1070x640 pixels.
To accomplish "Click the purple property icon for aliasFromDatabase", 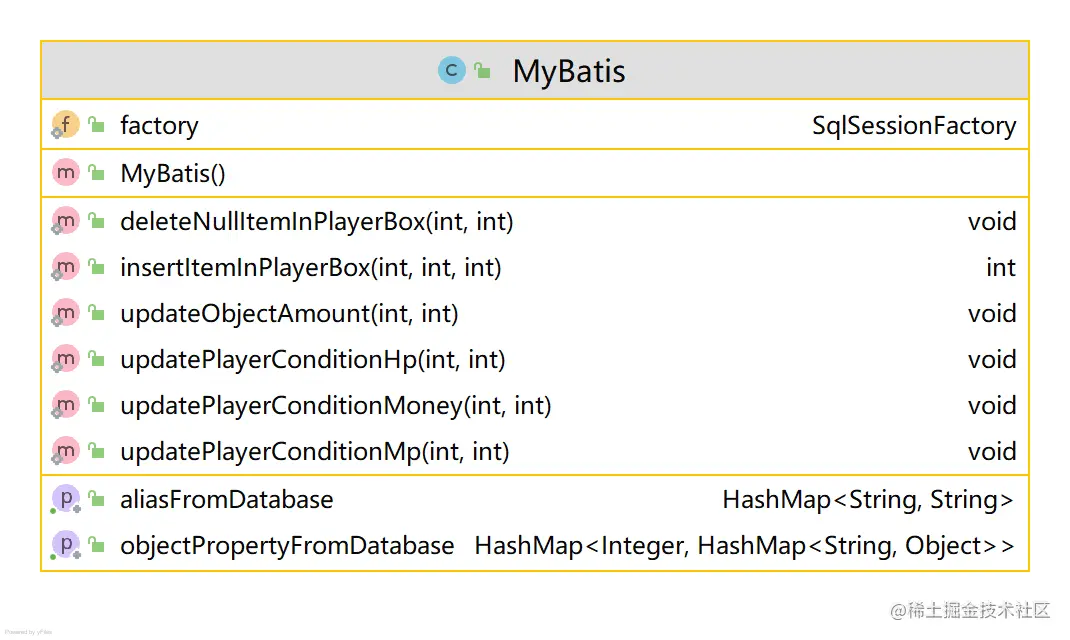I will click(66, 499).
